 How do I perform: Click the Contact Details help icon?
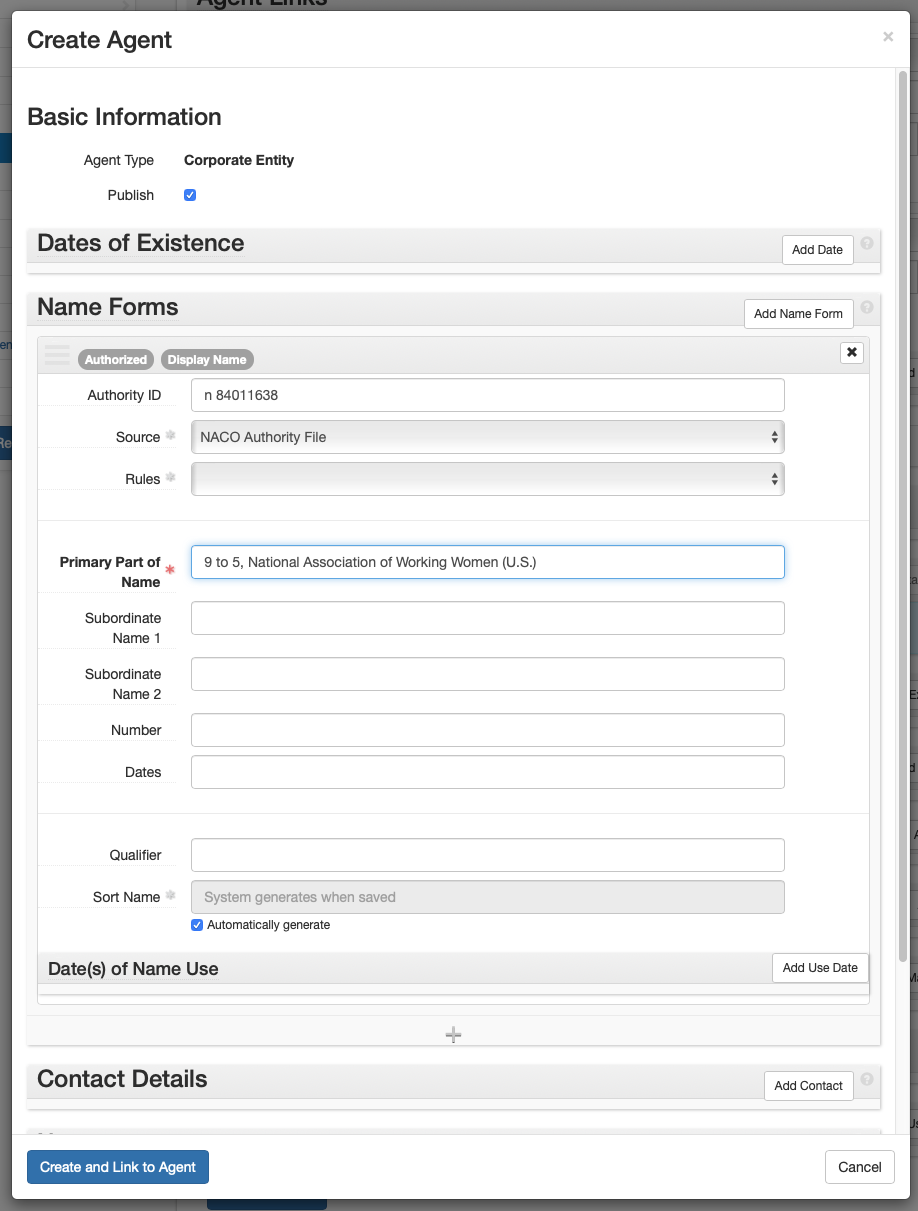(x=867, y=1078)
